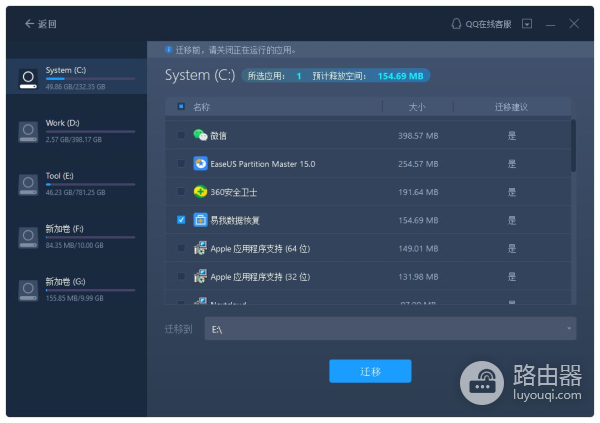Click the 149.01 MB size cell
The height and width of the screenshot is (423, 600).
point(418,249)
